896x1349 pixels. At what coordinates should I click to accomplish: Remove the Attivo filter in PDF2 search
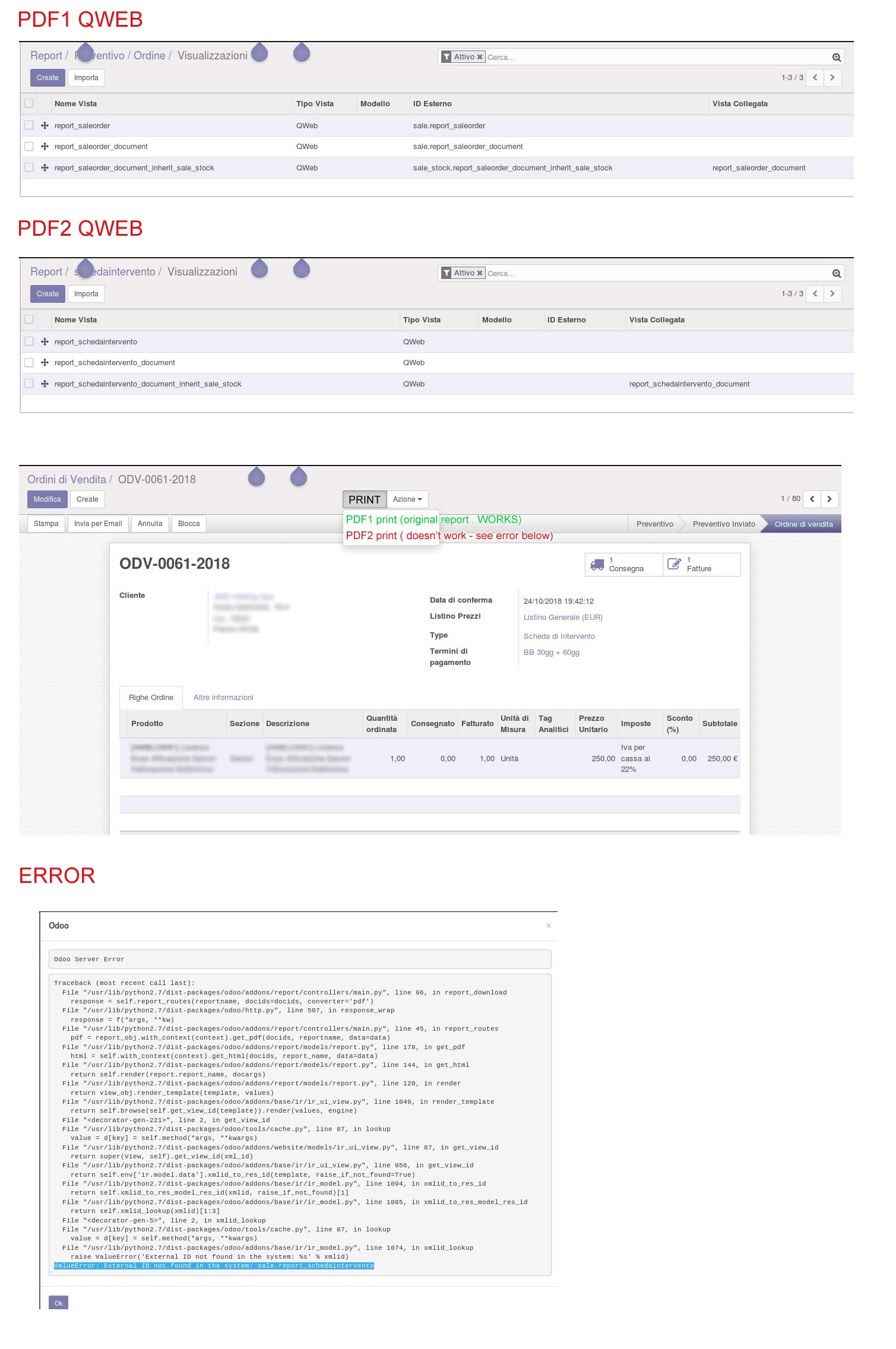click(x=480, y=273)
